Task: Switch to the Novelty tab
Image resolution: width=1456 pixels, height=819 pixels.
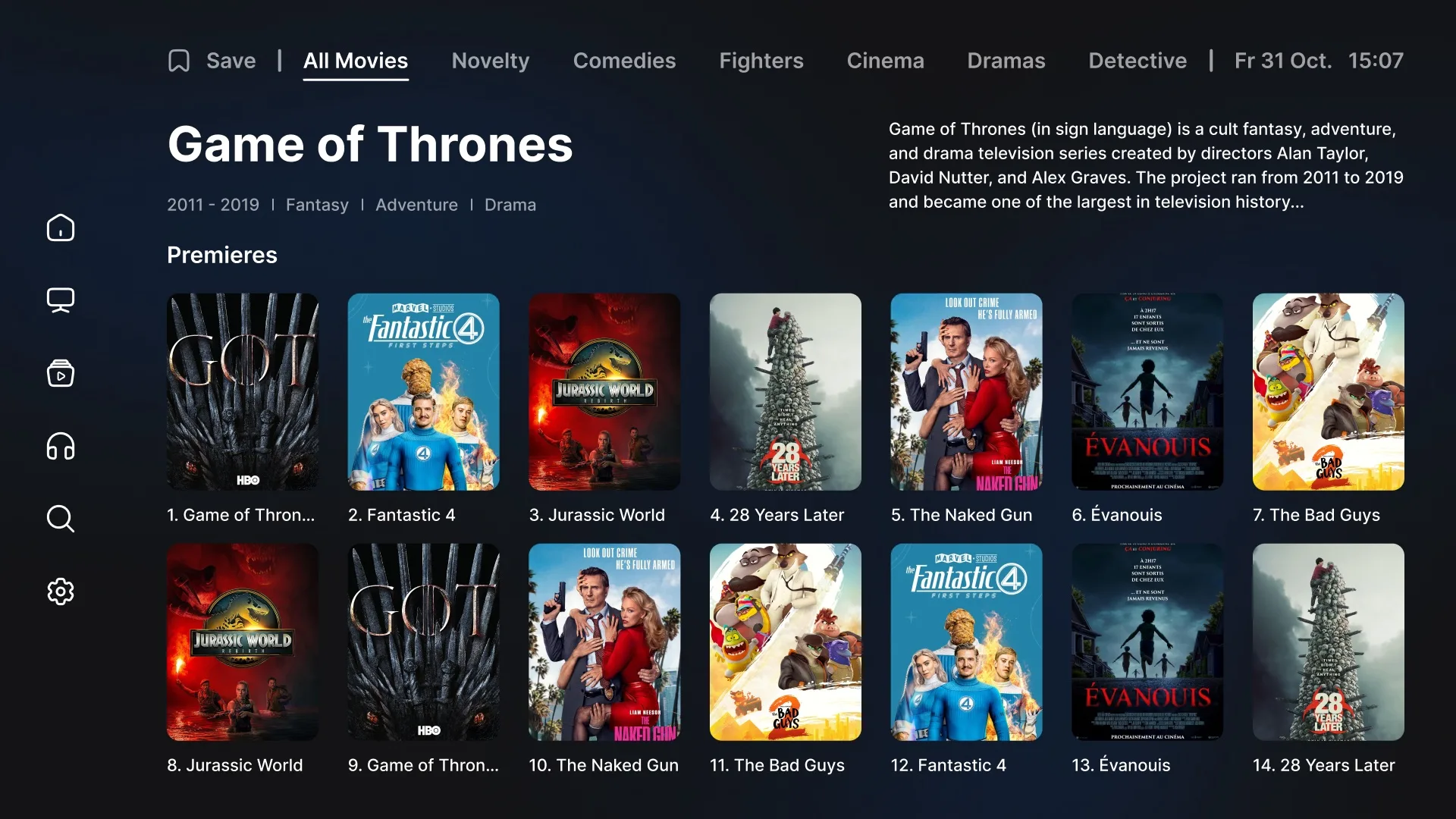Action: [x=491, y=61]
